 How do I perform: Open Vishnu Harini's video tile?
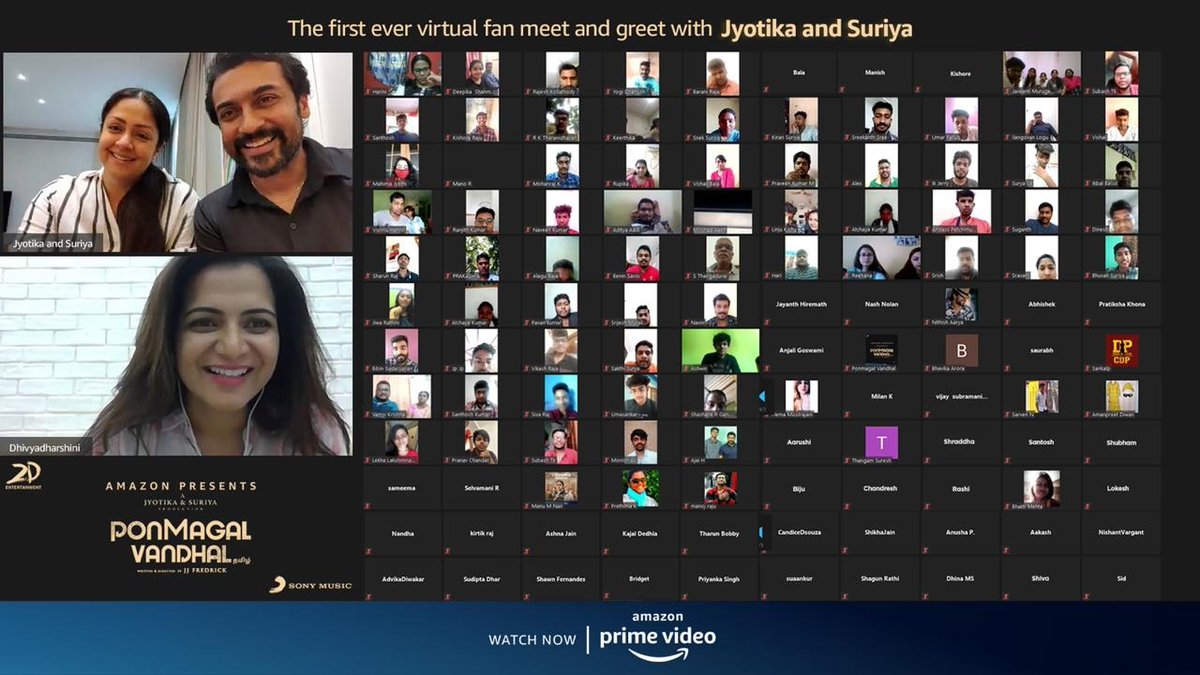pyautogui.click(x=402, y=212)
